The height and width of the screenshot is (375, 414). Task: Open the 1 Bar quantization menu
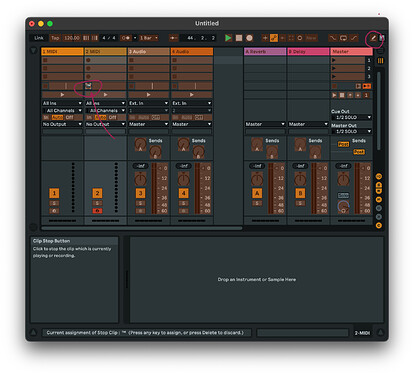pos(149,38)
